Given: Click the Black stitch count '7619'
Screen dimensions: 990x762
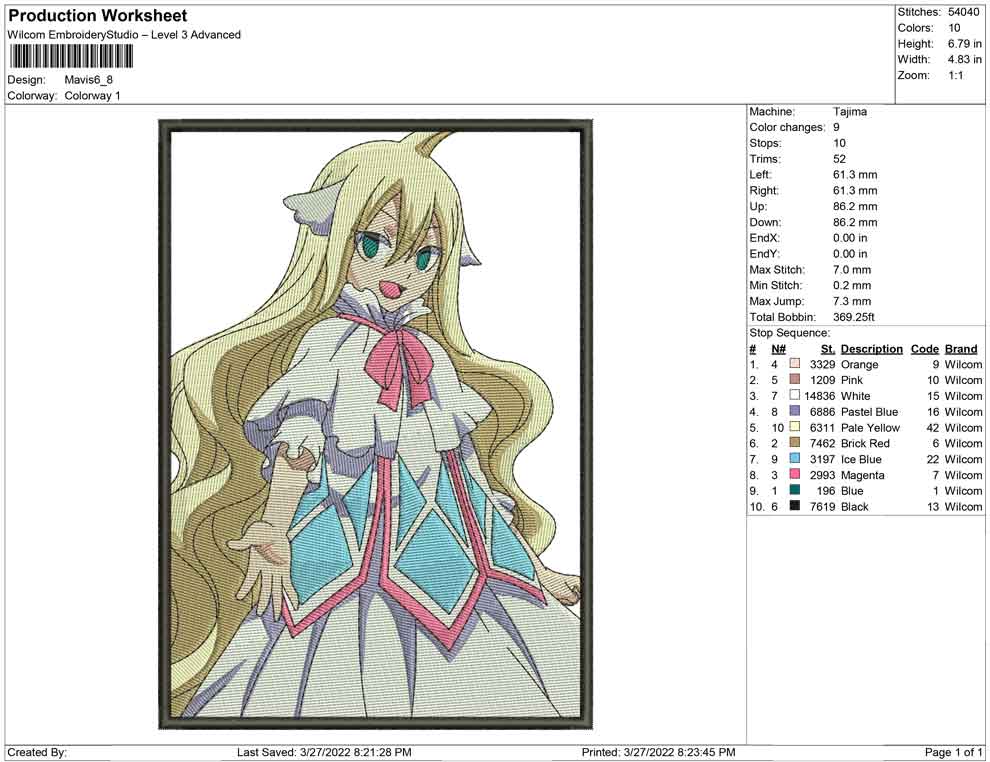Looking at the screenshot, I should pos(822,506).
